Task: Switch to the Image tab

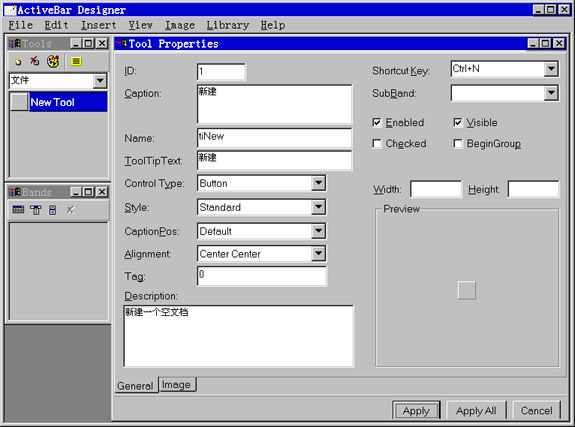Action: click(176, 384)
